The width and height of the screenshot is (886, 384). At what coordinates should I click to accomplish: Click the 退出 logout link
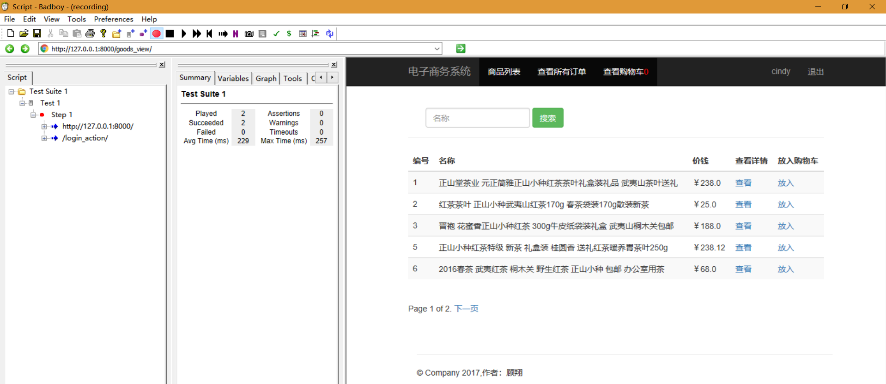pos(815,72)
